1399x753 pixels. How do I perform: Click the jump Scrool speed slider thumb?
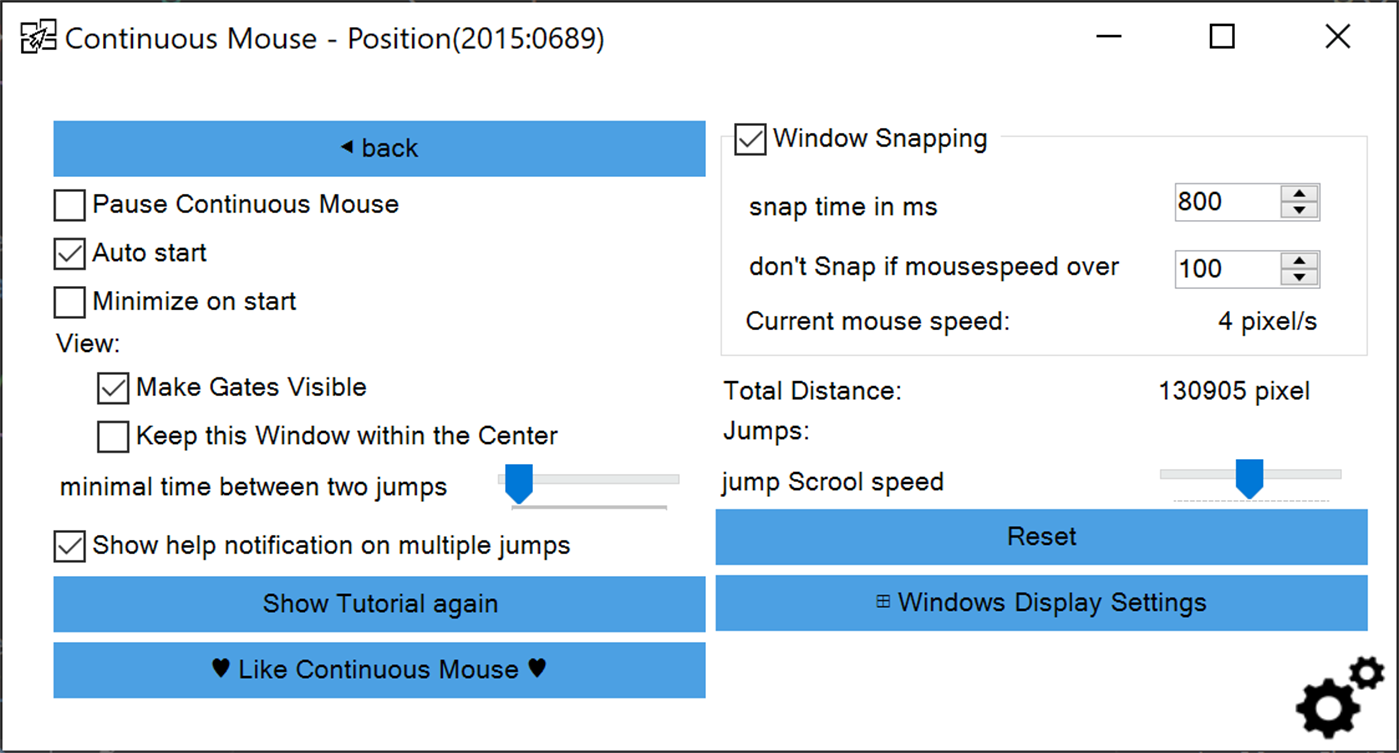(1249, 478)
